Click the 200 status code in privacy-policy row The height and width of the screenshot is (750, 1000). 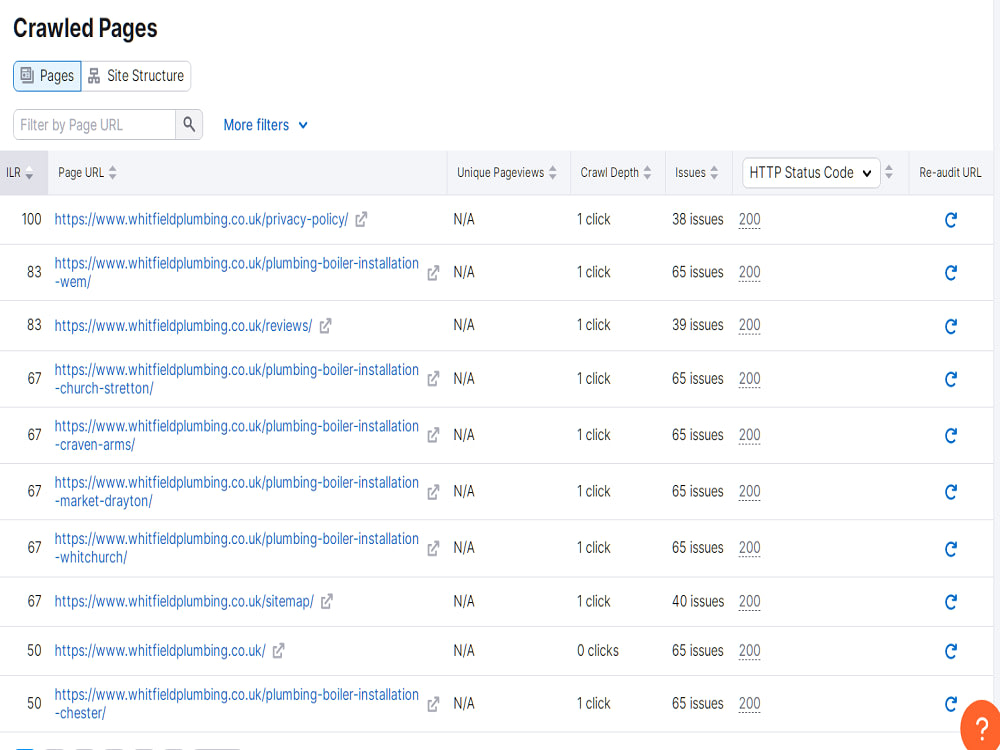click(x=749, y=220)
